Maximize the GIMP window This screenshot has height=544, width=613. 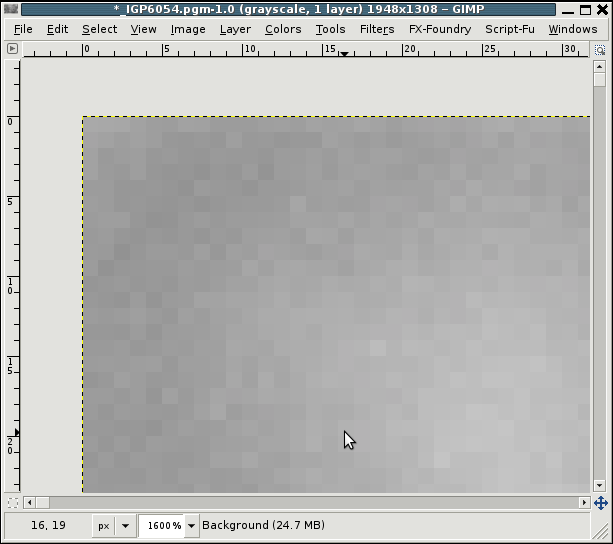point(585,9)
